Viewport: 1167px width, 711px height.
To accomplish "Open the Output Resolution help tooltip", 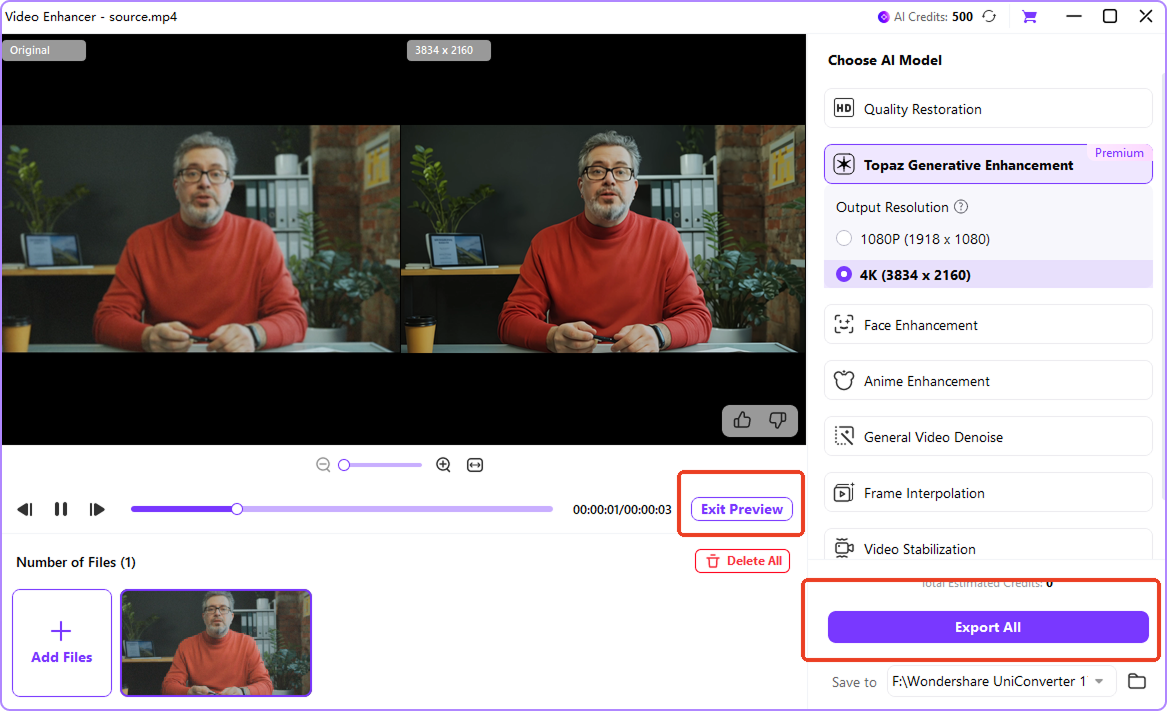I will click(x=961, y=207).
